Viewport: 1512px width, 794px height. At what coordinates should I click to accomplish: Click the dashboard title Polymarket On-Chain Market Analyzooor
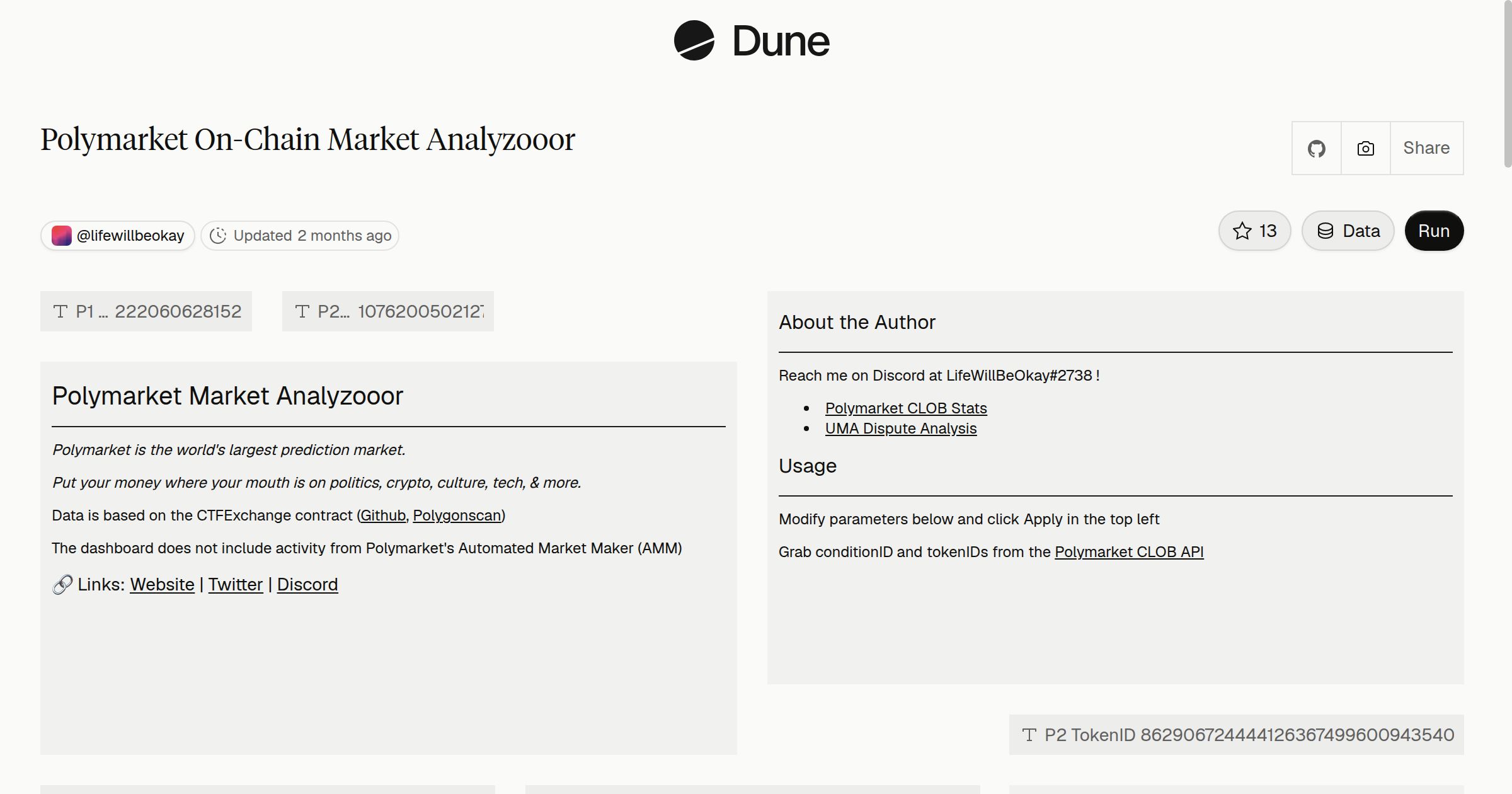pos(307,139)
